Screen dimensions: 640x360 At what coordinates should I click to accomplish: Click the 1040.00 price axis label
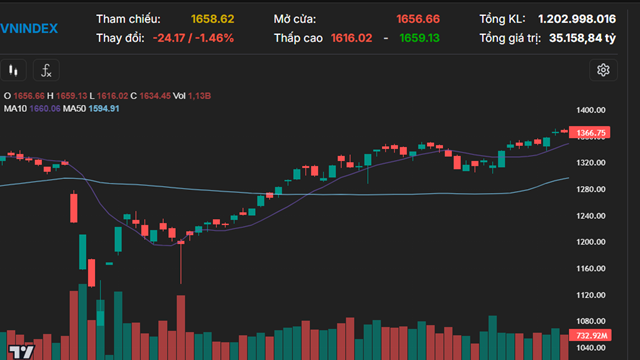(x=591, y=348)
